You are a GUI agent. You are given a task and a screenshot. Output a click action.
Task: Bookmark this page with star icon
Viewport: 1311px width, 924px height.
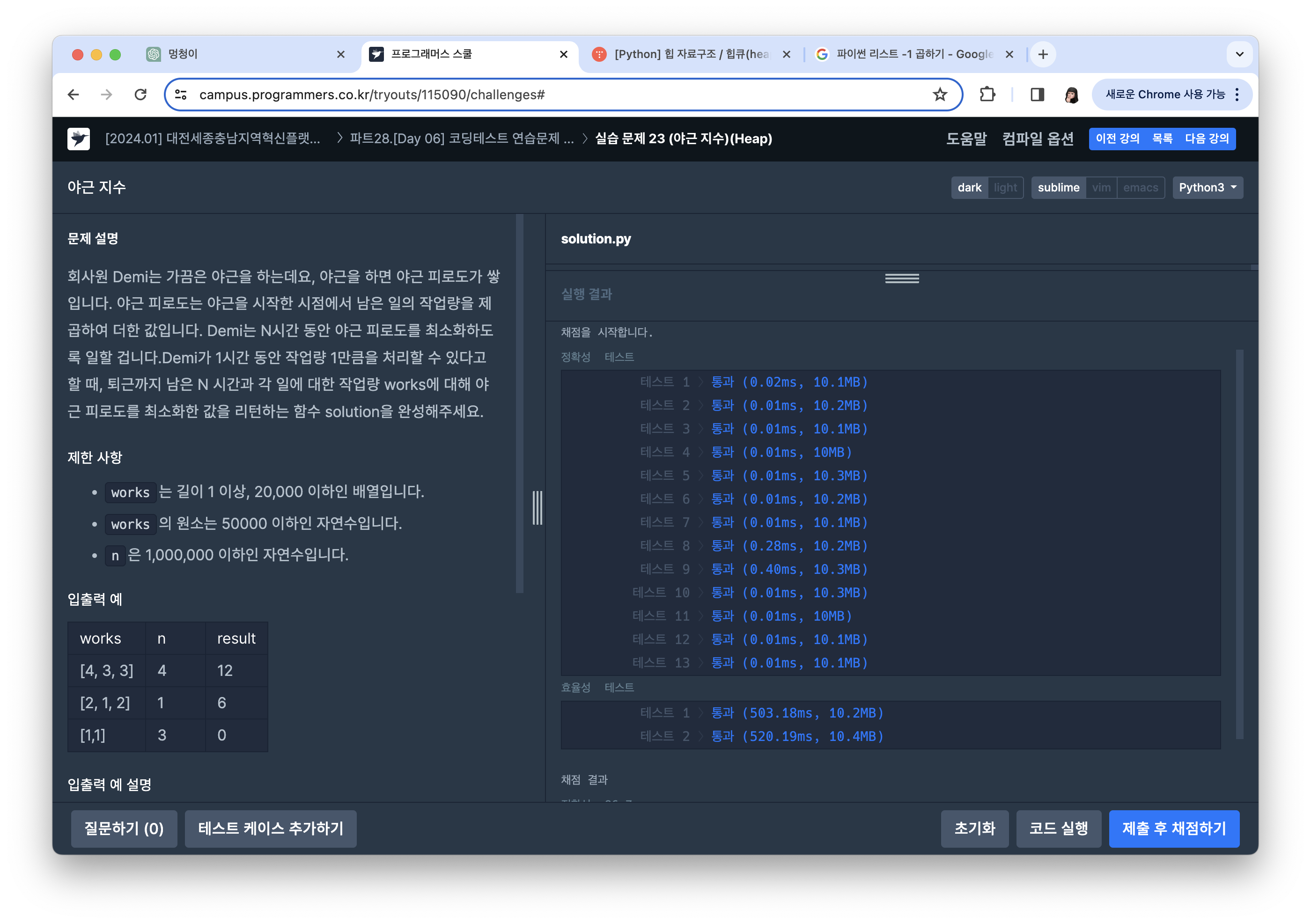pyautogui.click(x=939, y=95)
